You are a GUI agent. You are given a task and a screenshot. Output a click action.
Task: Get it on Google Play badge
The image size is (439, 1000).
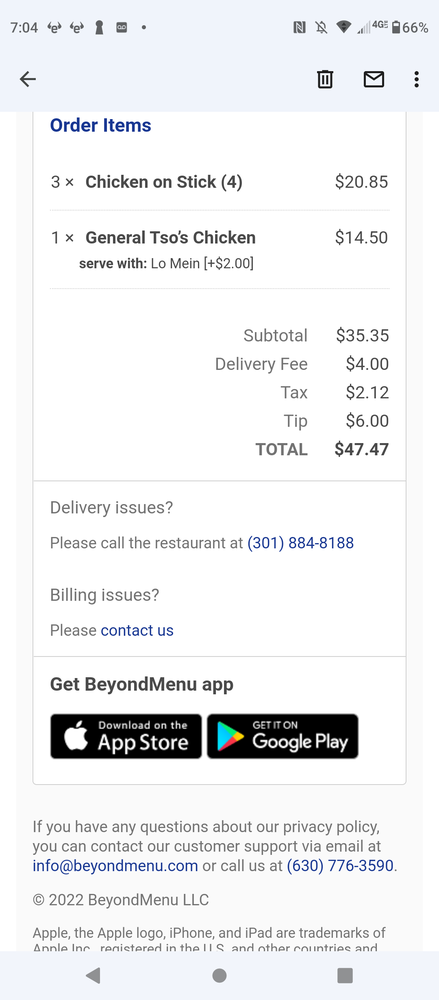(x=283, y=736)
